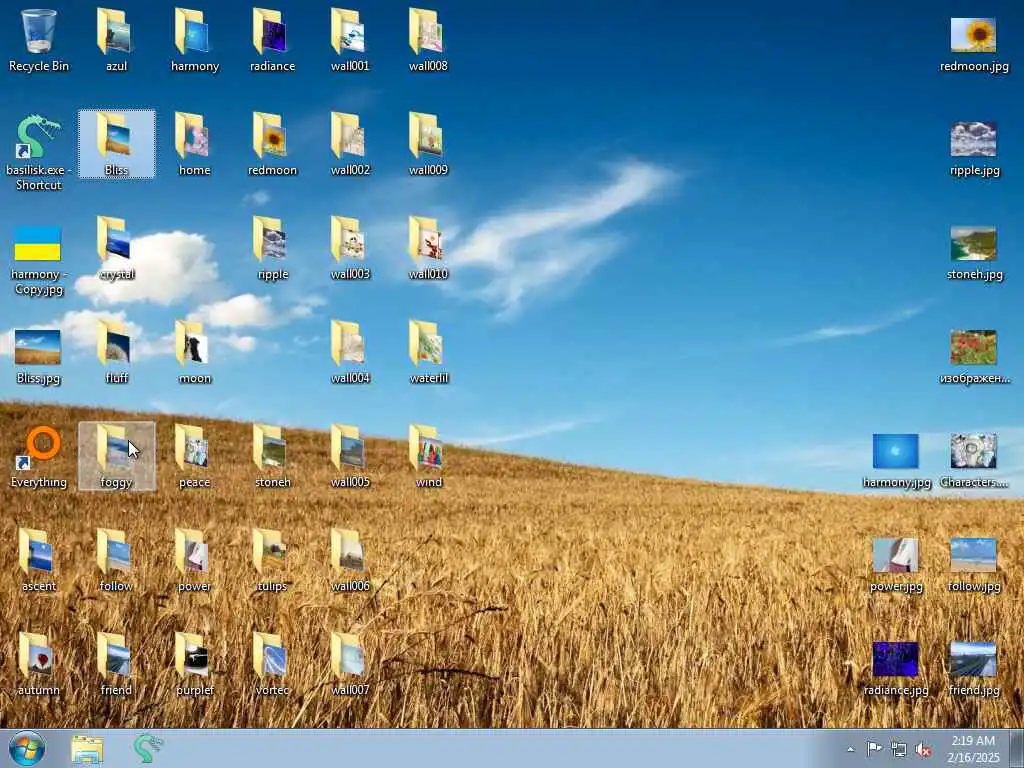
Task: Click the harmony folder on desktop
Action: (195, 40)
